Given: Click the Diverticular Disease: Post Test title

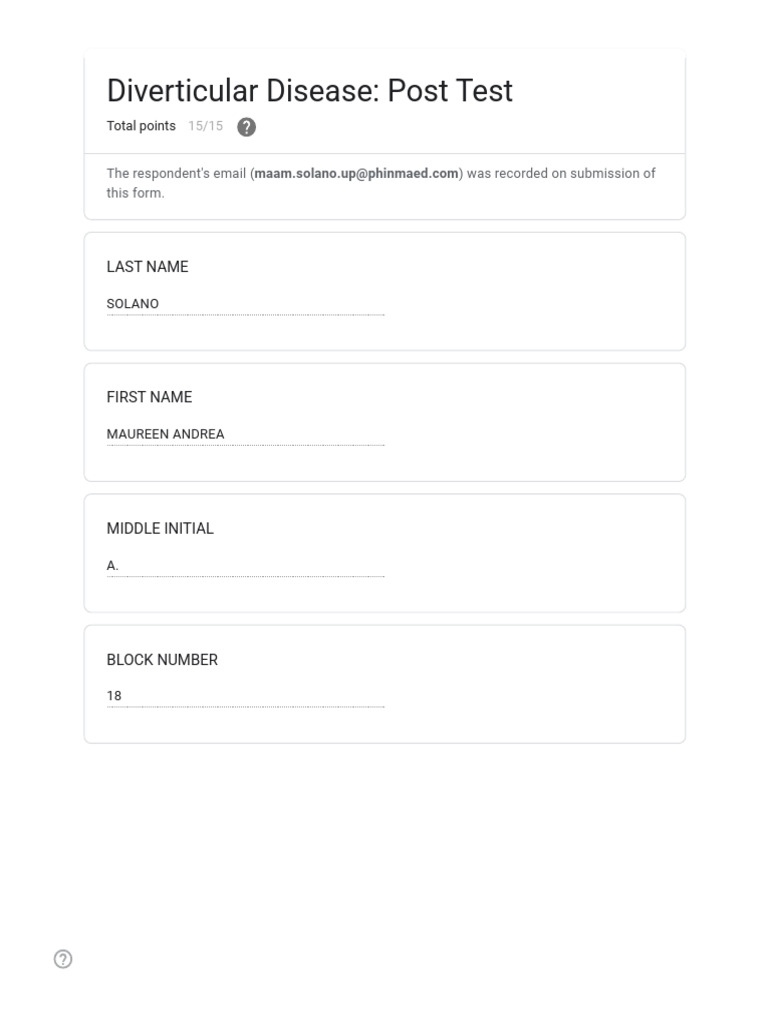Looking at the screenshot, I should tap(310, 91).
